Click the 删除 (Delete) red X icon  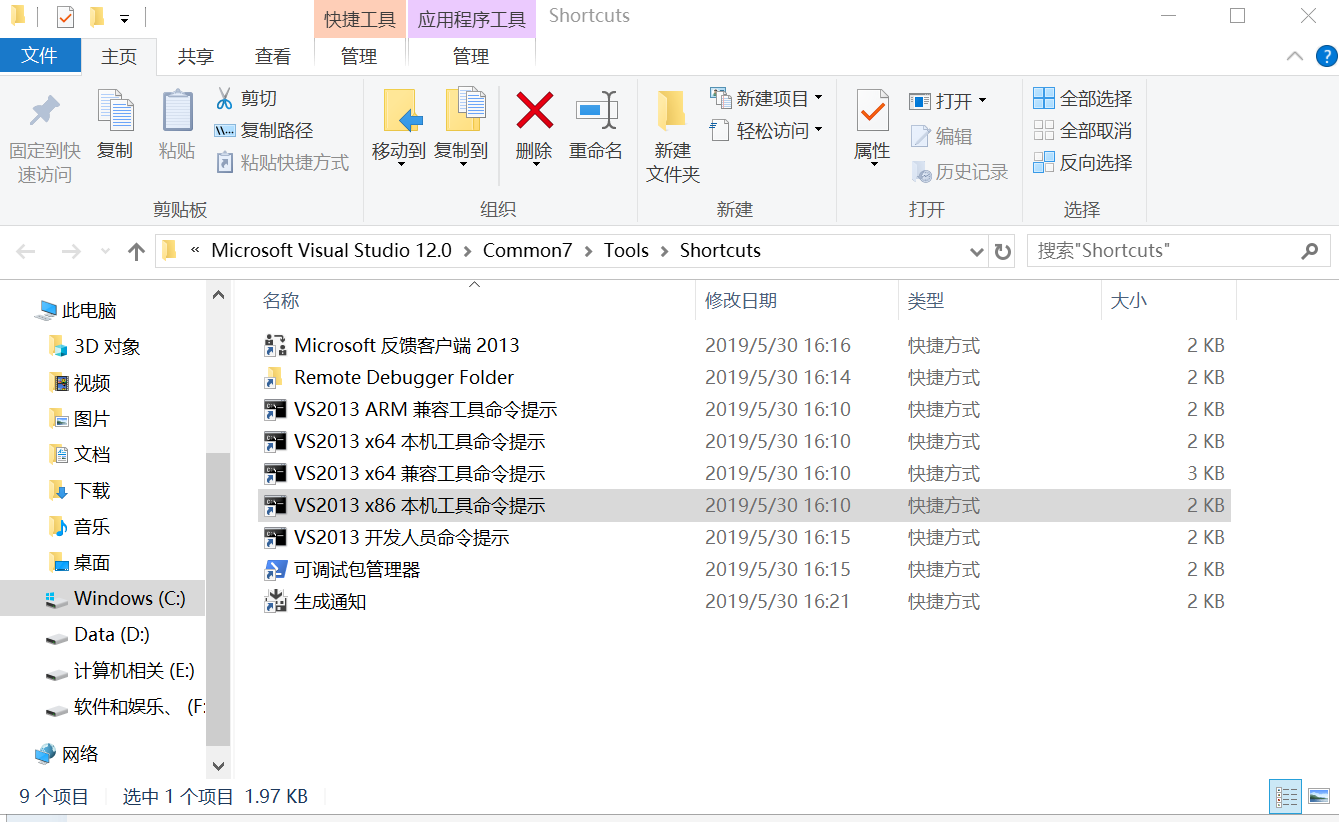coord(533,115)
